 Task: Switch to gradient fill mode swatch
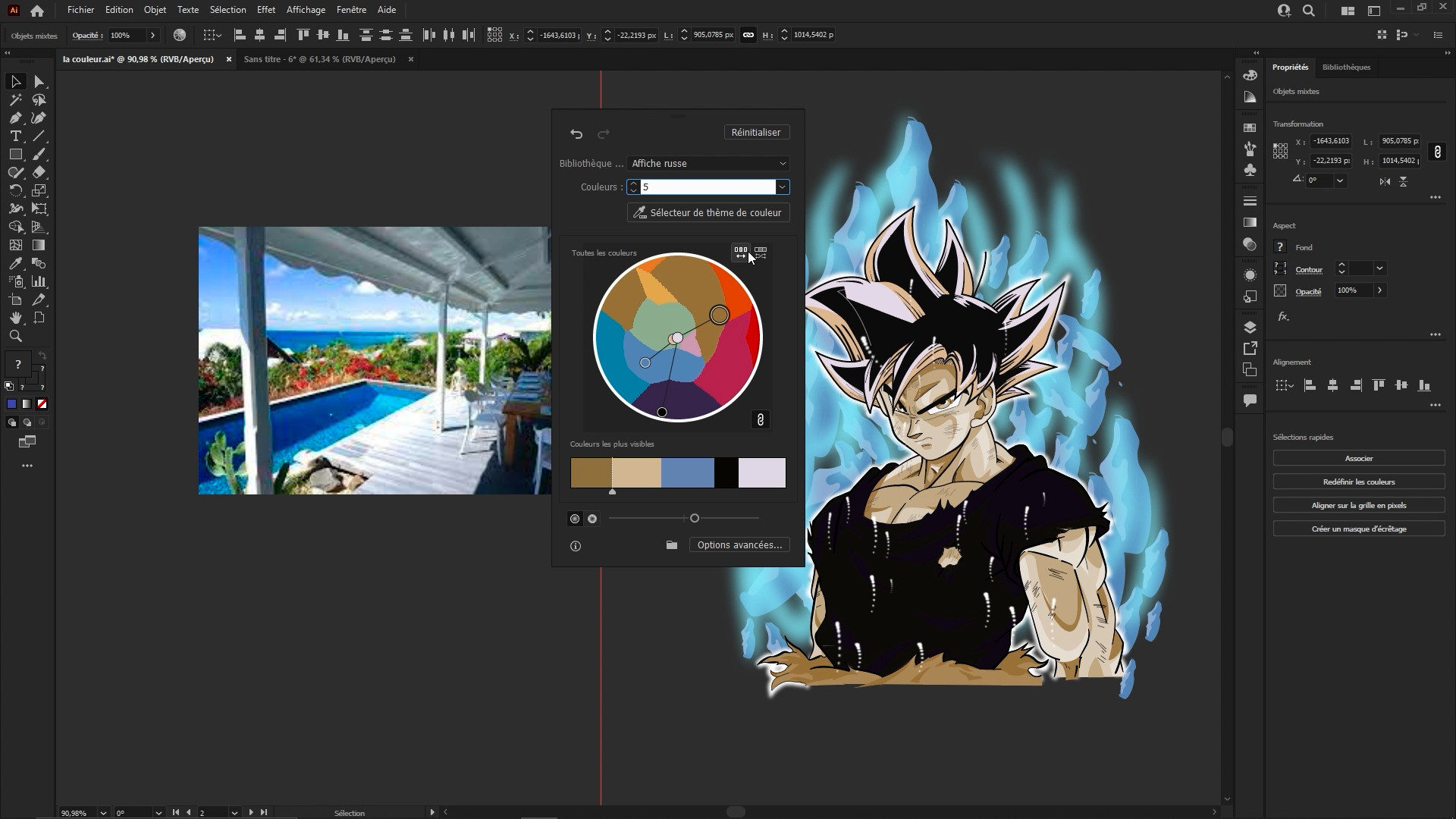(x=27, y=404)
